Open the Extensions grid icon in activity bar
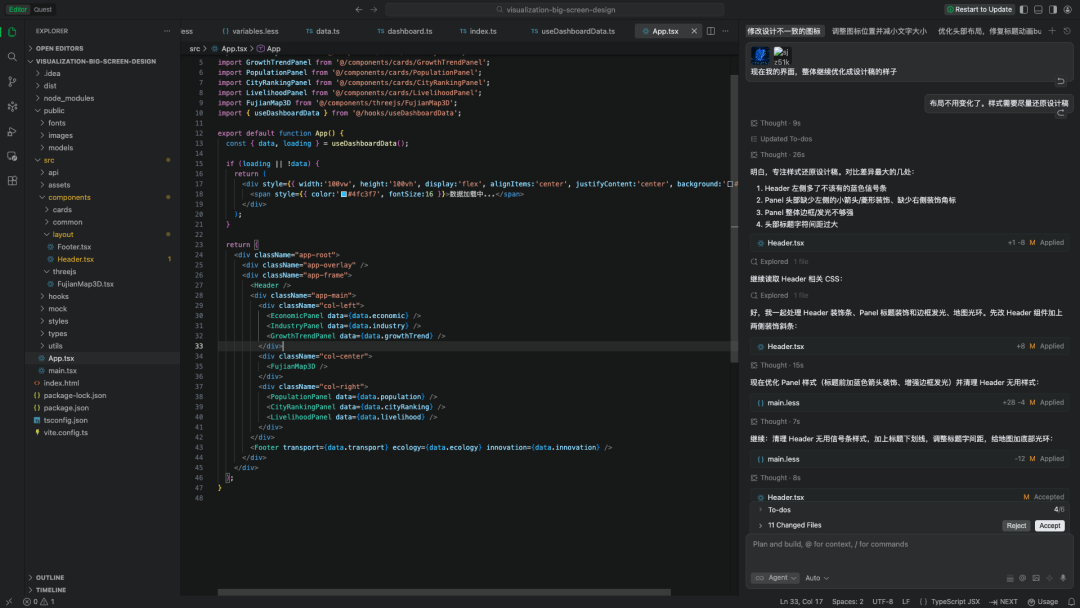This screenshot has width=1080, height=608. pyautogui.click(x=12, y=180)
